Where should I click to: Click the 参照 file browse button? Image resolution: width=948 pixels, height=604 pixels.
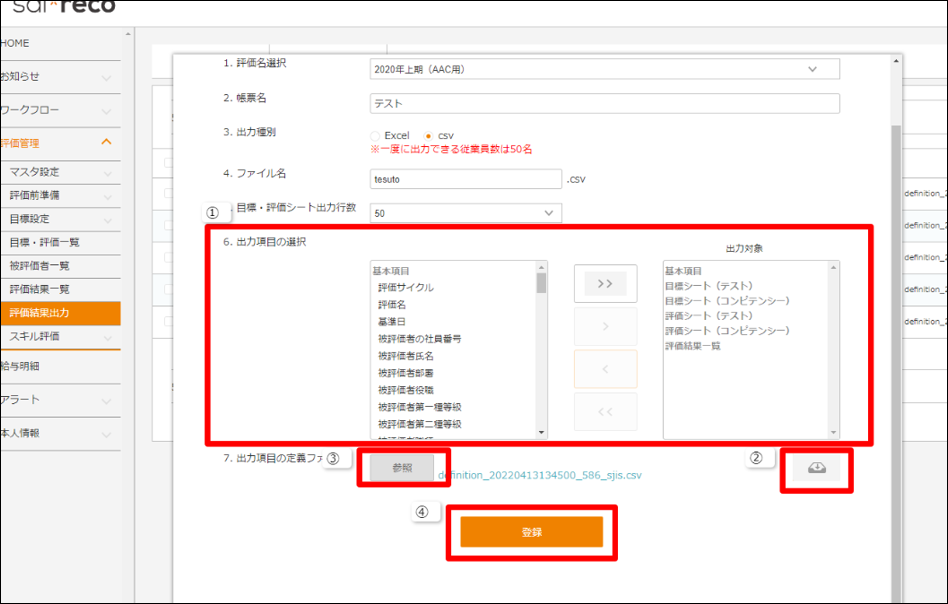(402, 469)
